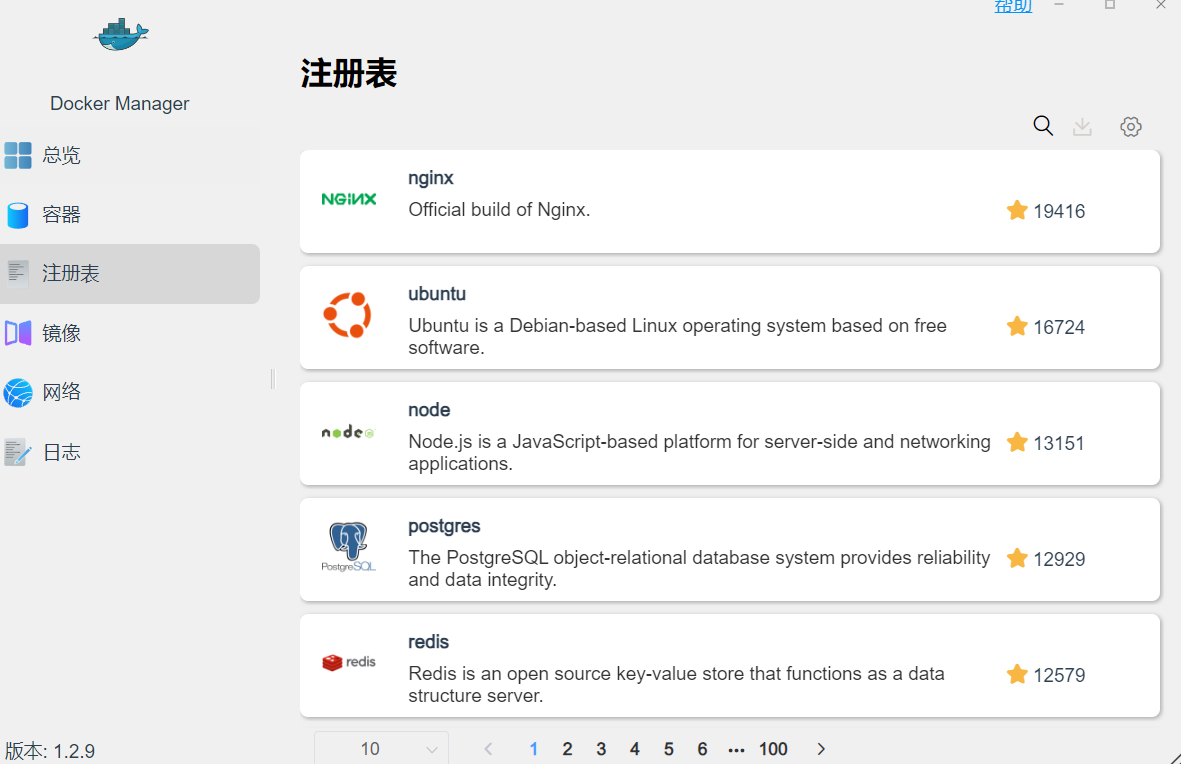
Task: Open the 日志 logs icon
Action: pyautogui.click(x=18, y=452)
